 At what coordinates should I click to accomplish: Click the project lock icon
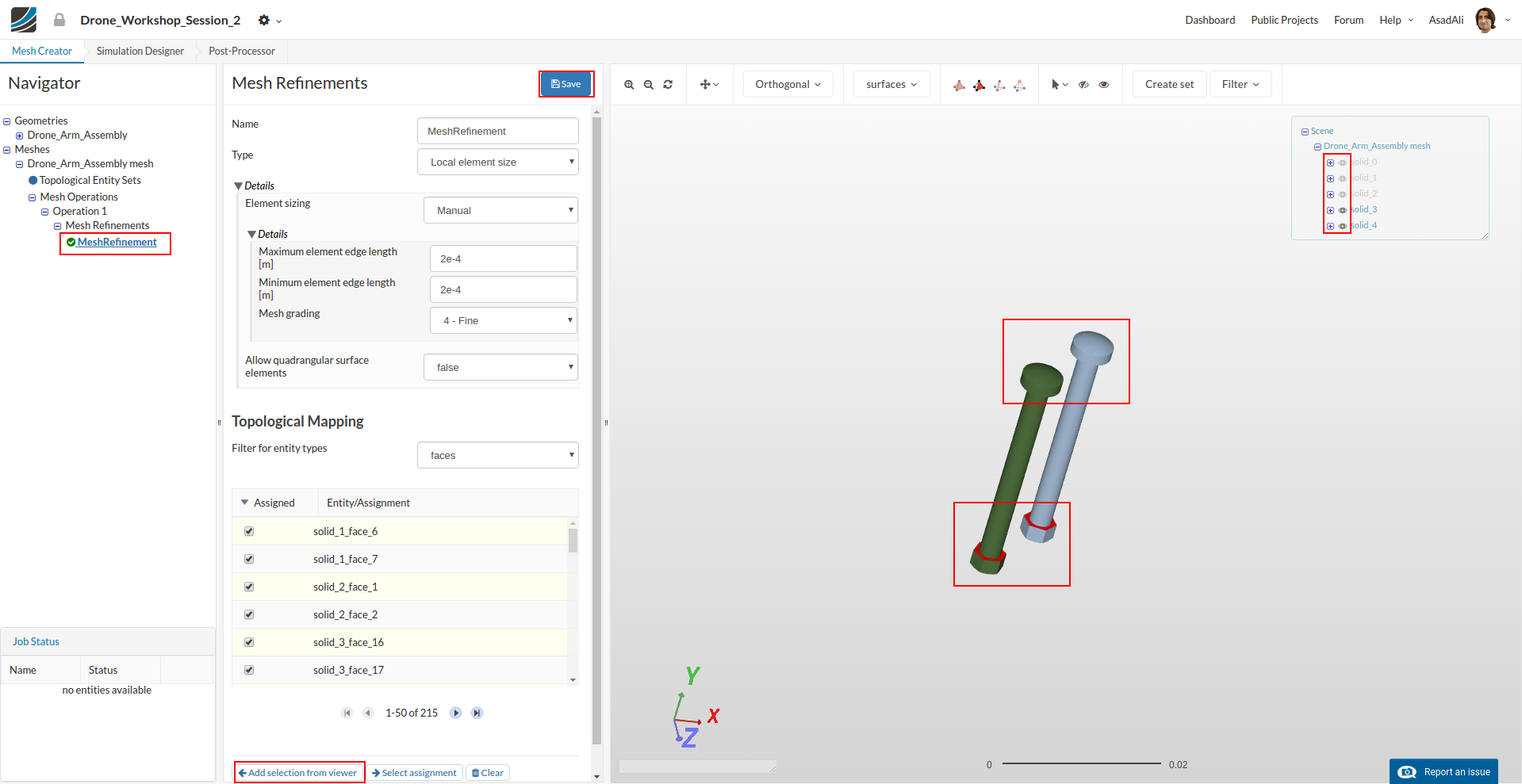click(x=59, y=20)
